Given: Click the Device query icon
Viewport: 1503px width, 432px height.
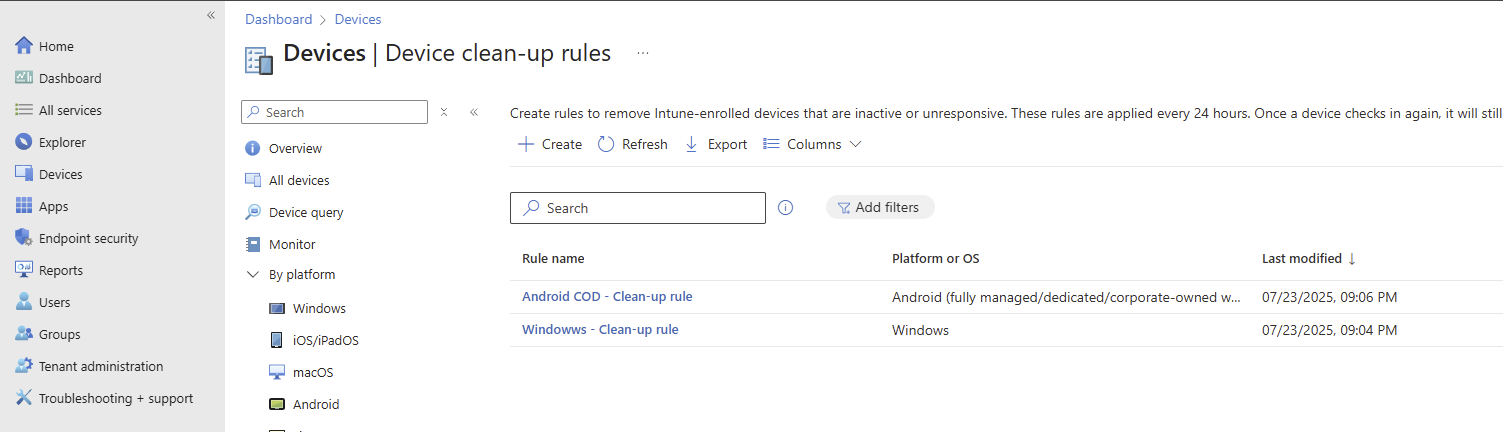Looking at the screenshot, I should 252,212.
